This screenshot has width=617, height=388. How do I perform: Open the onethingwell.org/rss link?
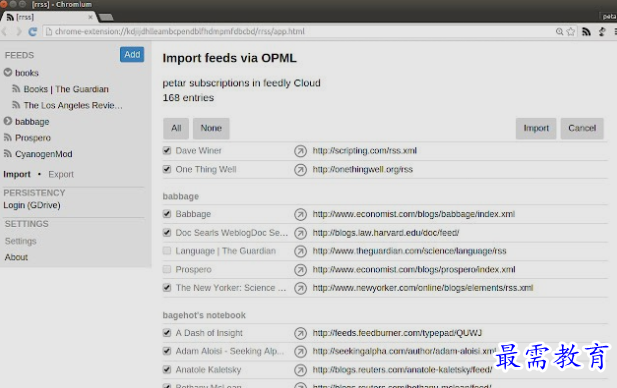[x=363, y=169]
